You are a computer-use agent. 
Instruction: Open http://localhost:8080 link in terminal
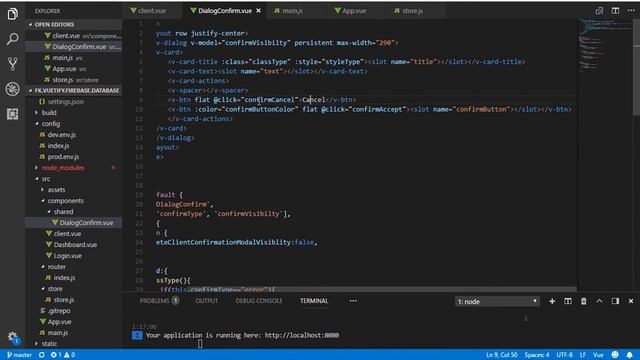coord(302,336)
